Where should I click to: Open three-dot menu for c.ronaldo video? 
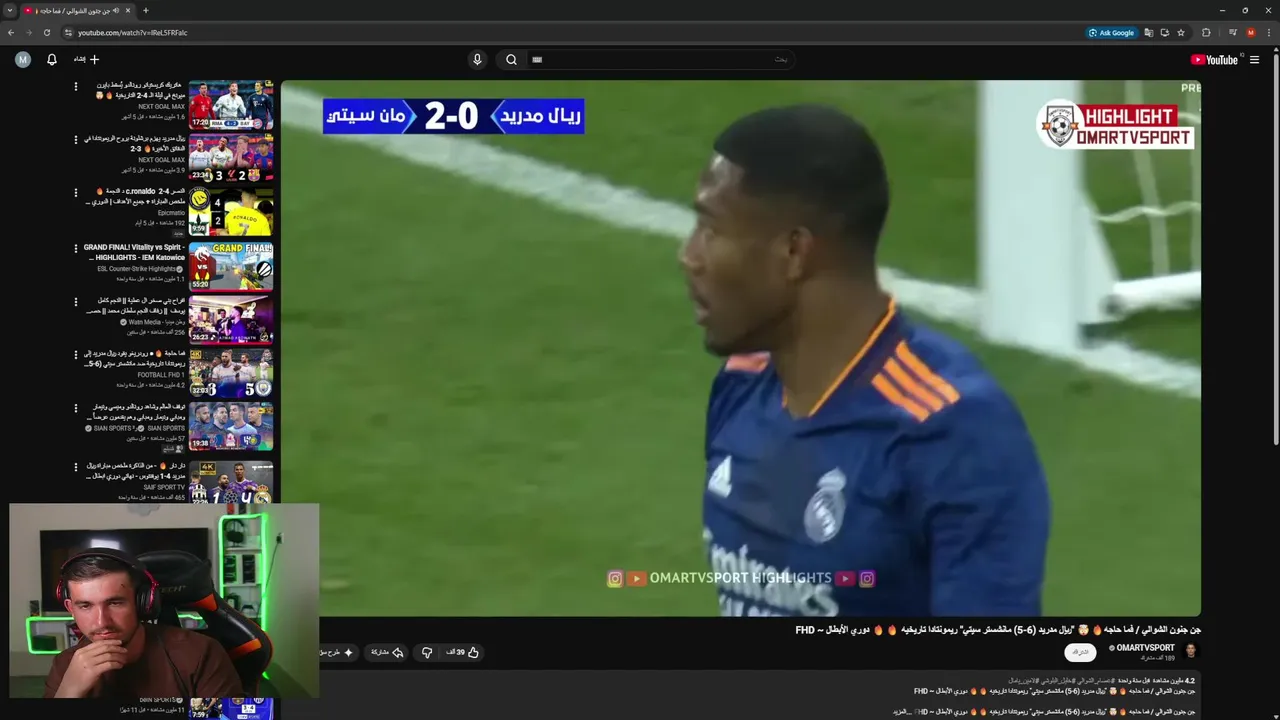(x=75, y=193)
